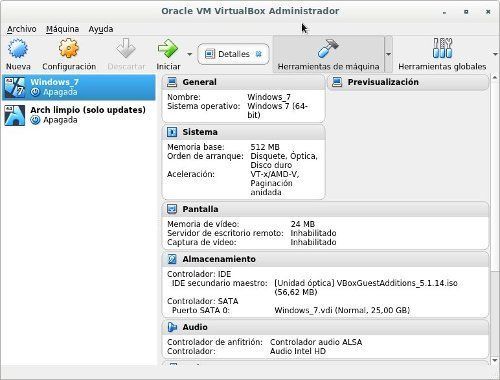The image size is (500, 380).
Task: Select Arch limpio (solo updates) machine
Action: pyautogui.click(x=79, y=115)
